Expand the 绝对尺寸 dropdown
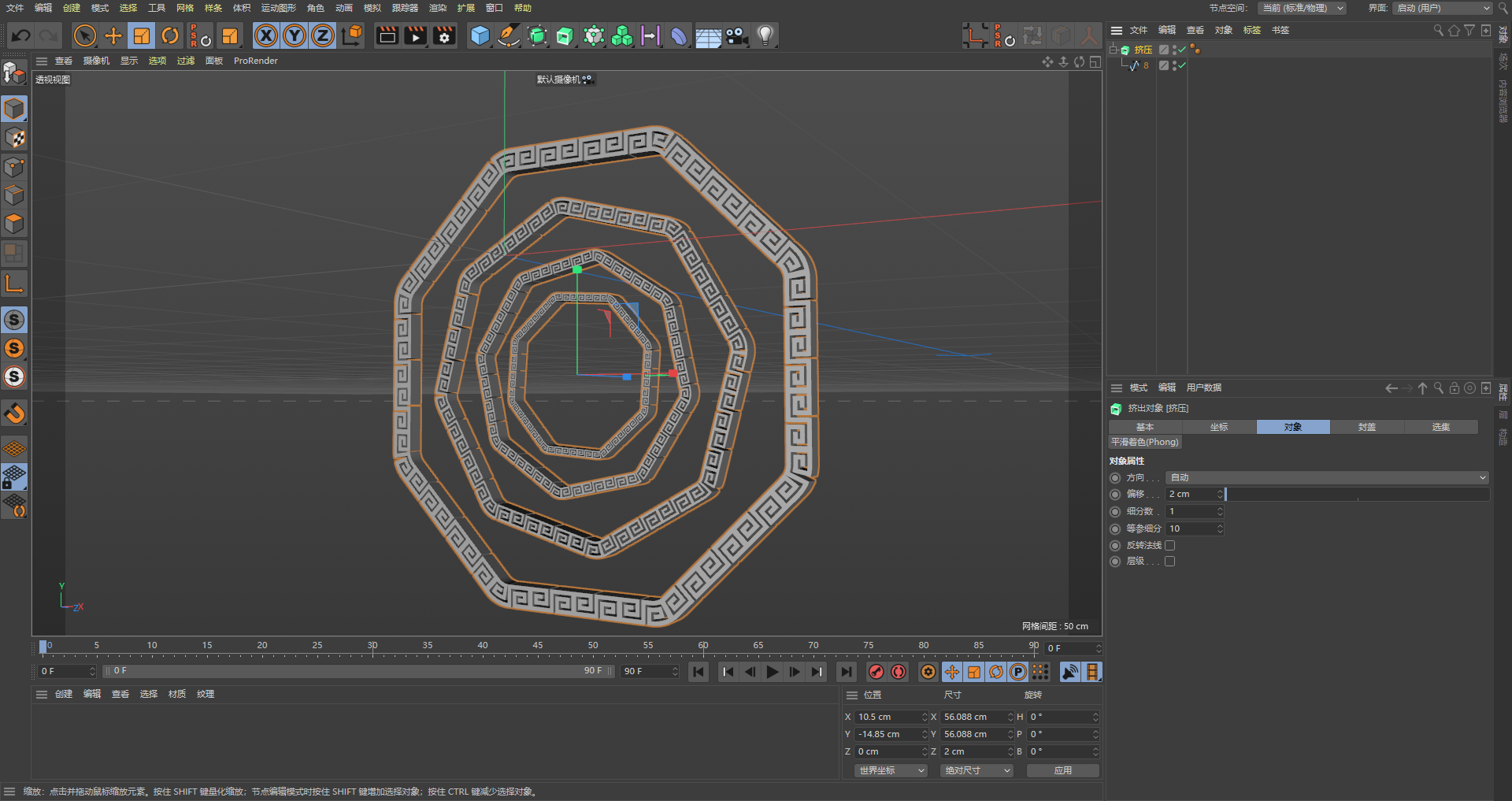 coord(977,770)
